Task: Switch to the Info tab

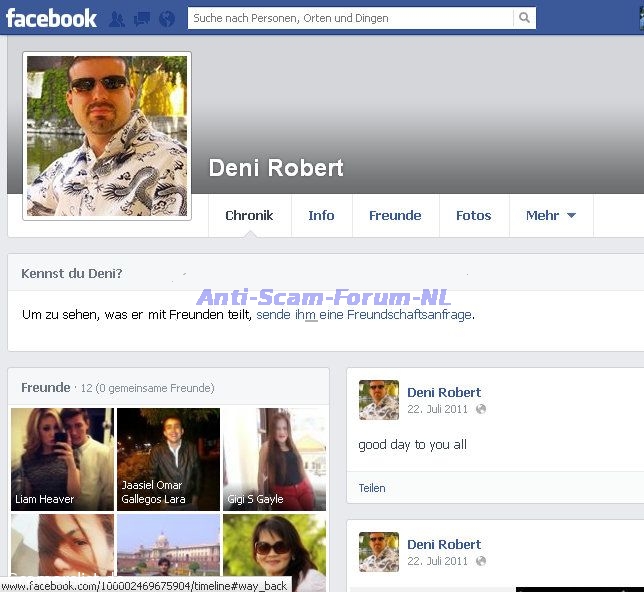Action: (x=321, y=215)
